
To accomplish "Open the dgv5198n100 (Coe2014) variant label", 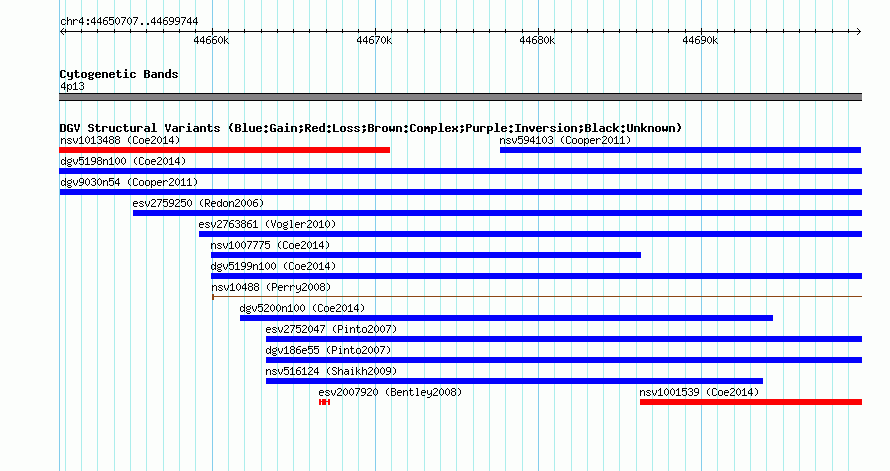I will (x=123, y=161).
